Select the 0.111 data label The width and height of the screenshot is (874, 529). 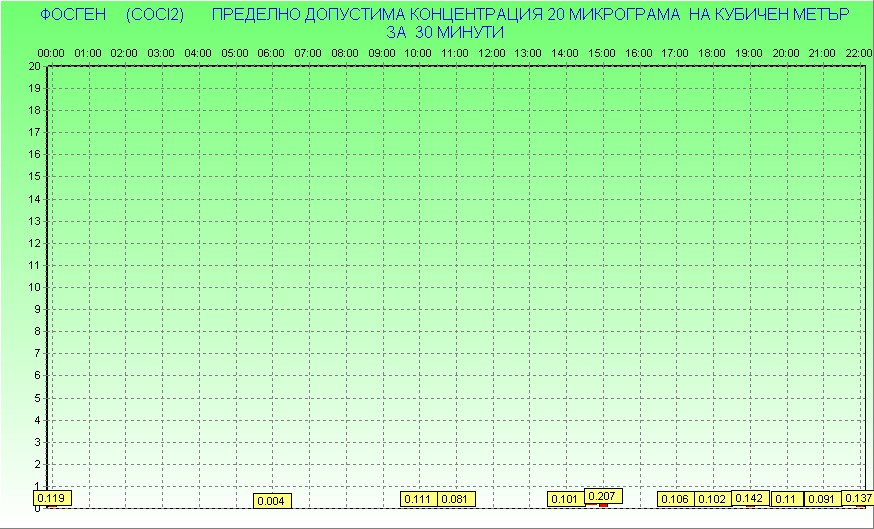tap(419, 499)
